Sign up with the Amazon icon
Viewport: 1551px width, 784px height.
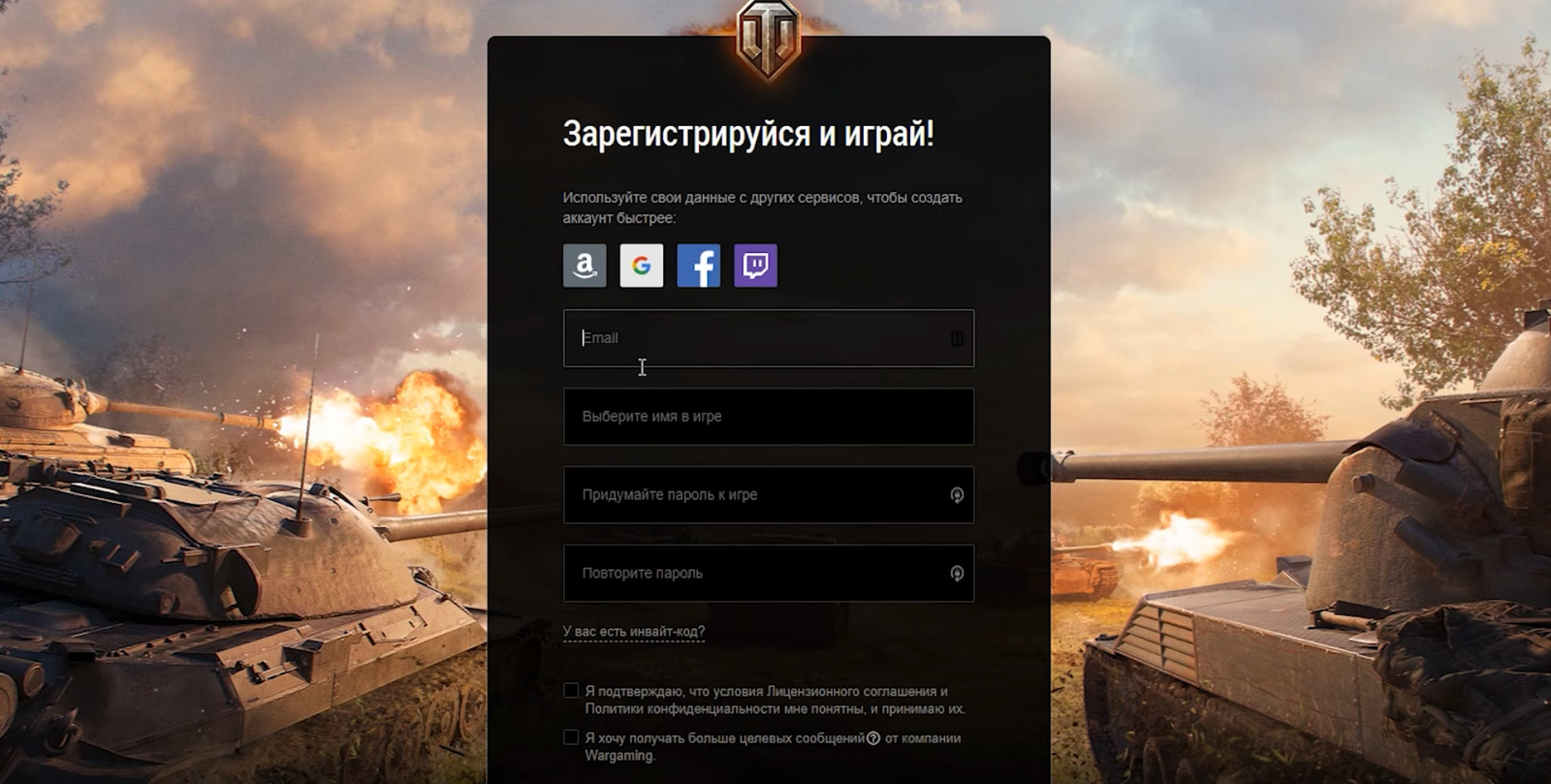point(585,266)
